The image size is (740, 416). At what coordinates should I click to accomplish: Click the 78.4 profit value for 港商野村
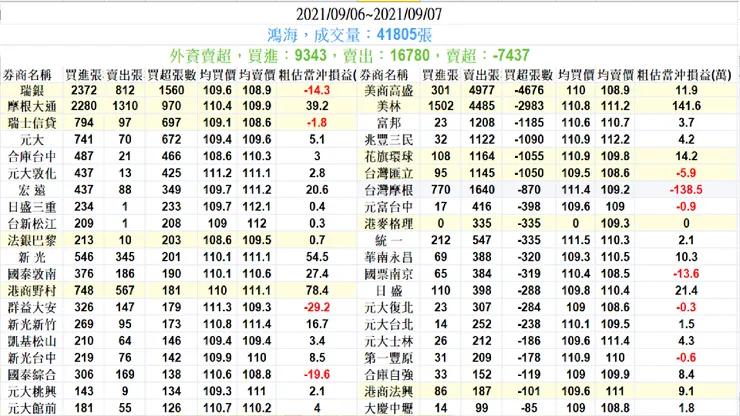pyautogui.click(x=317, y=290)
